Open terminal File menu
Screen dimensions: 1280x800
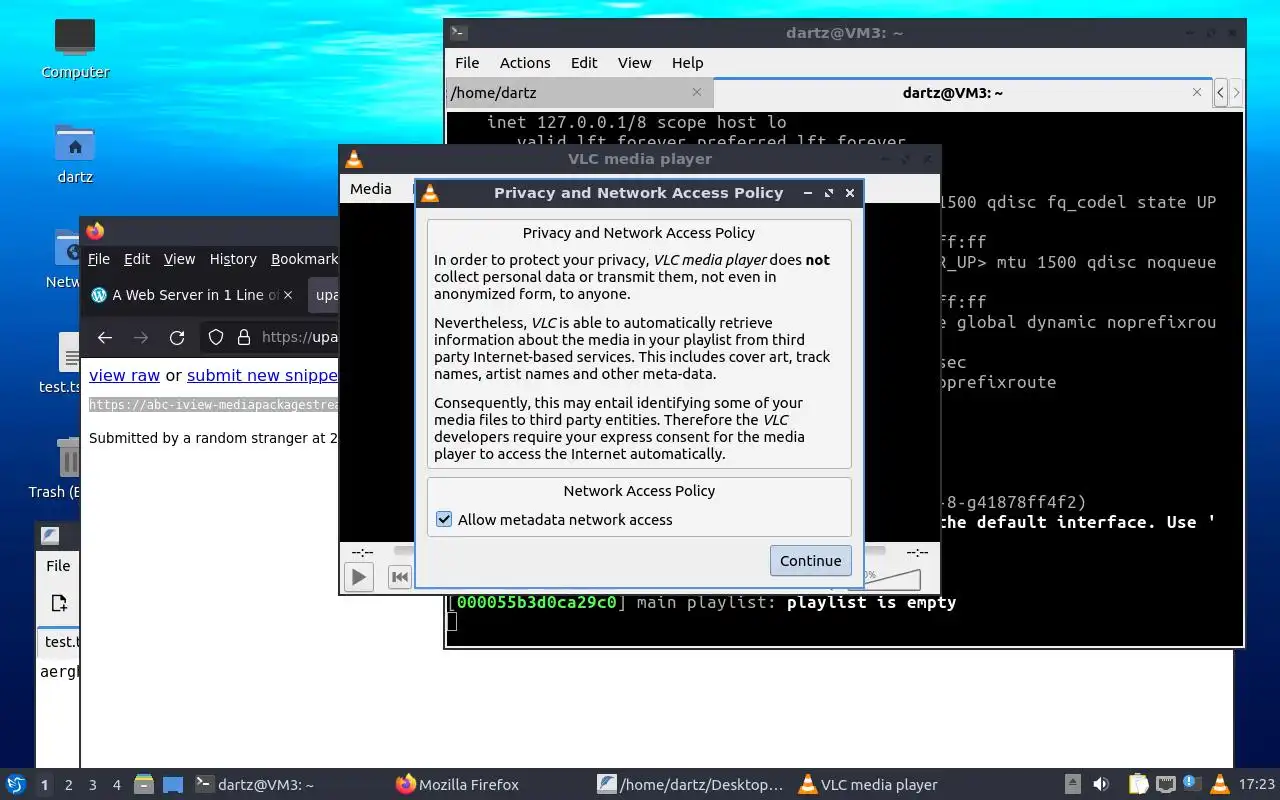tap(467, 62)
